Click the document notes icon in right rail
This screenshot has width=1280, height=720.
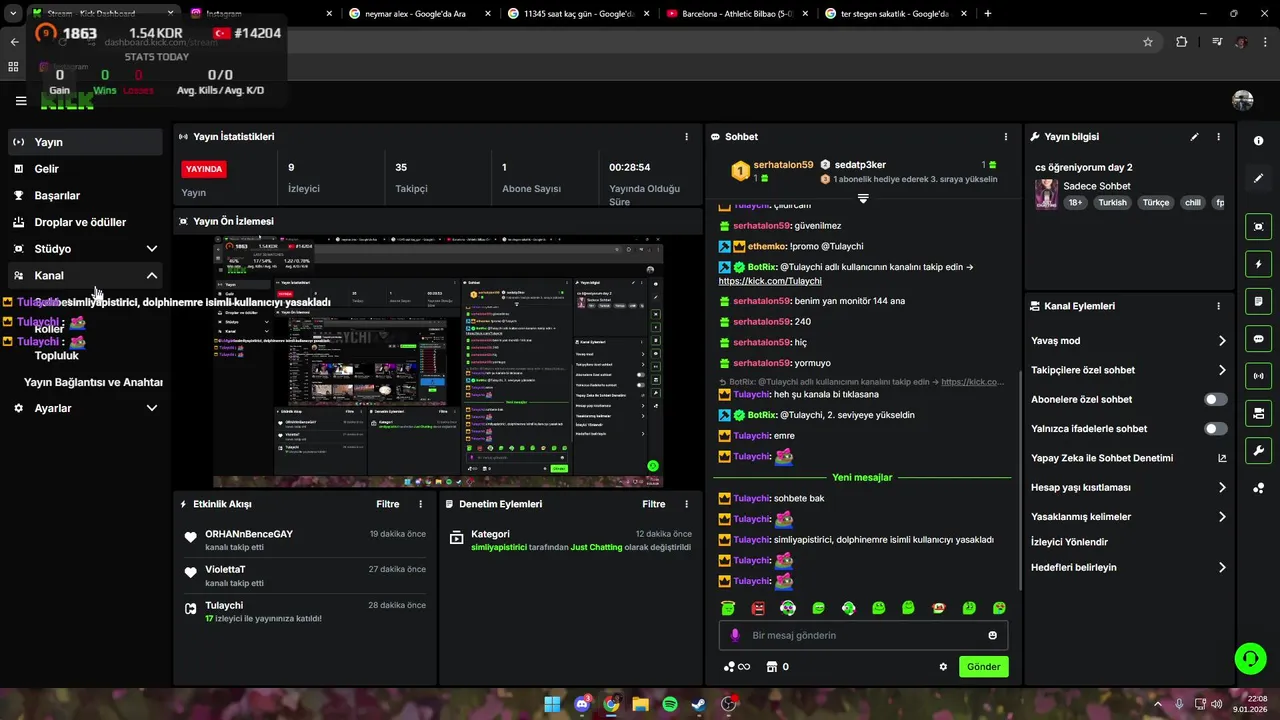pyautogui.click(x=1258, y=301)
